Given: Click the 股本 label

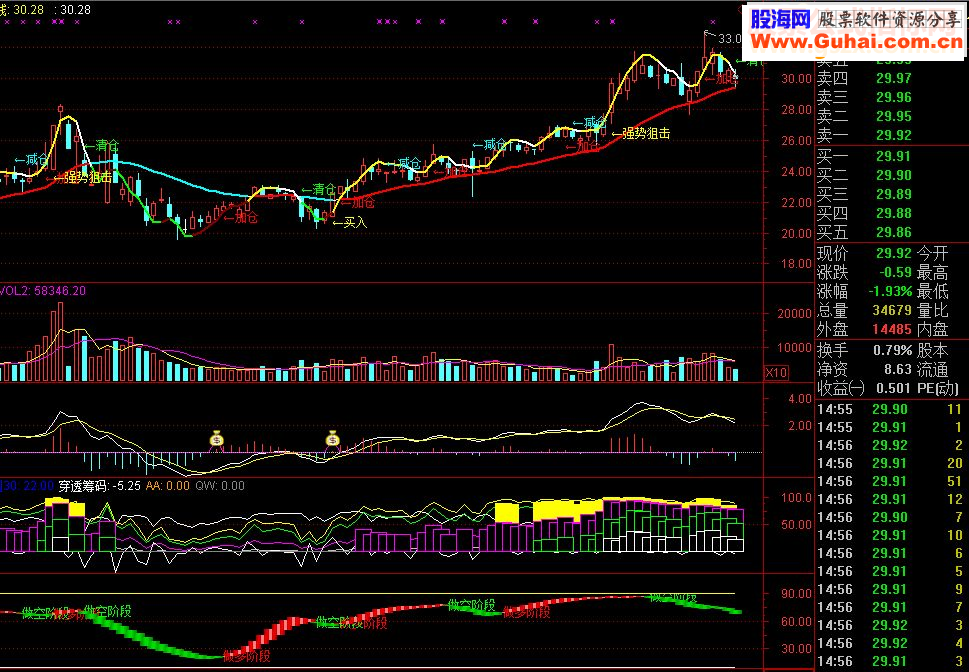Looking at the screenshot, I should 932,351.
